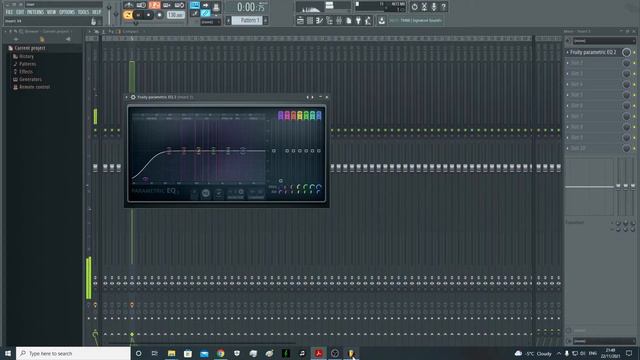Open the Pattern 1 selector
640x360 pixels.
coord(247,20)
